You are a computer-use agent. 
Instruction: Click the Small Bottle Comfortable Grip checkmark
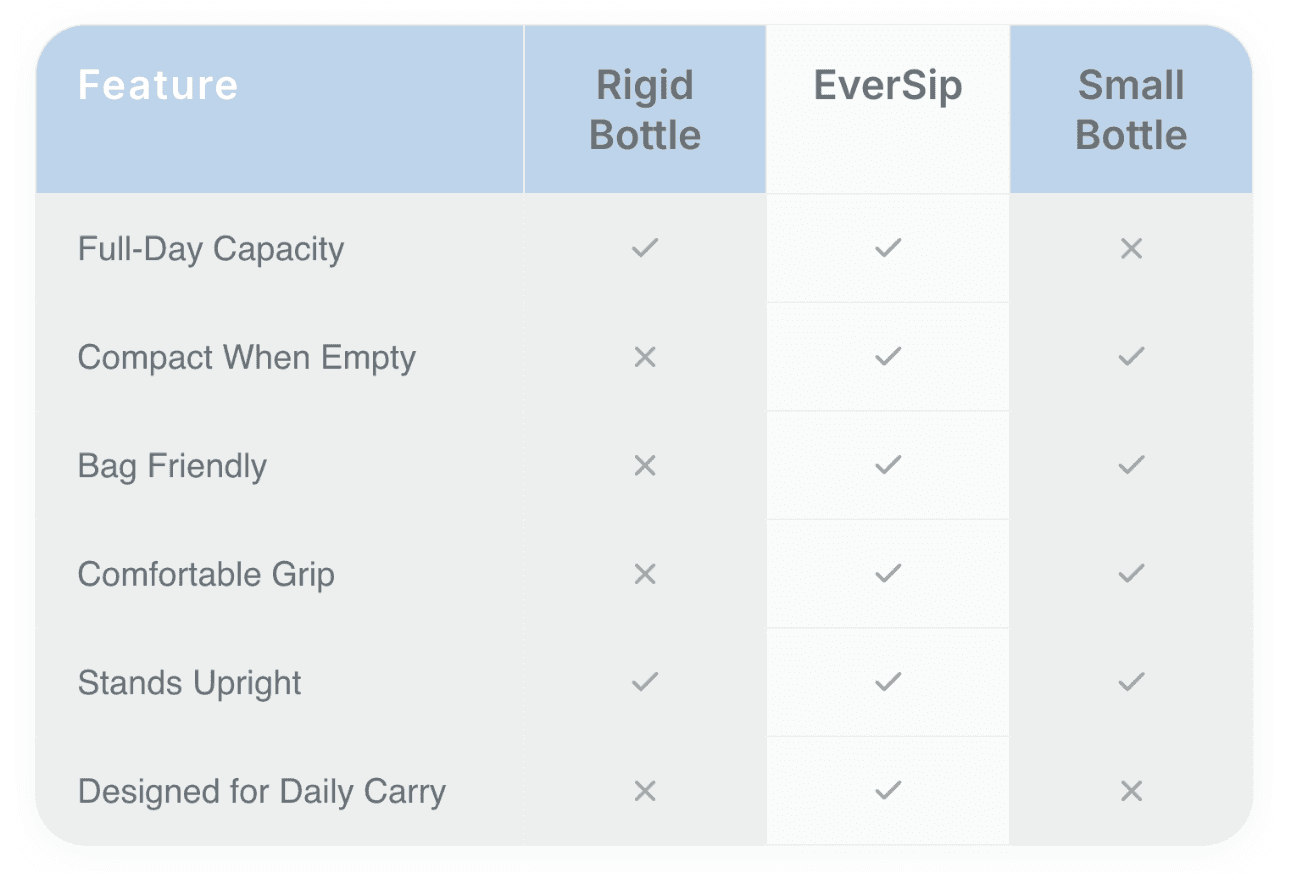[1131, 574]
